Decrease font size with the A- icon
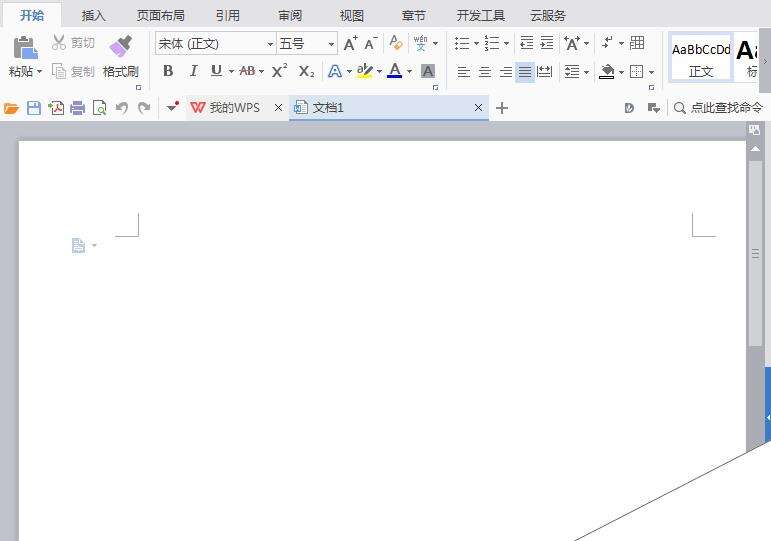The width and height of the screenshot is (771, 541). pos(371,43)
